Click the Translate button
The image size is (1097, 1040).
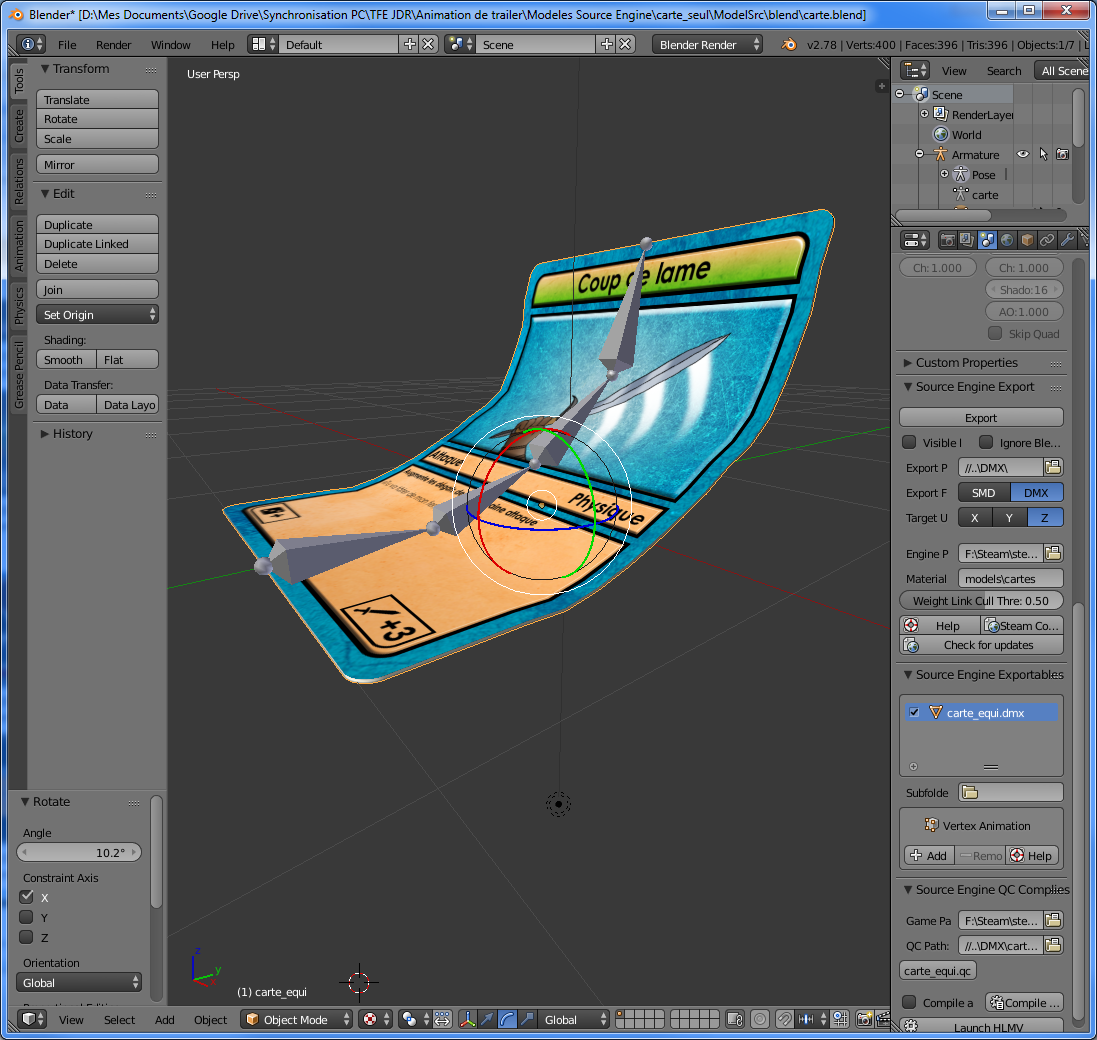coord(97,99)
